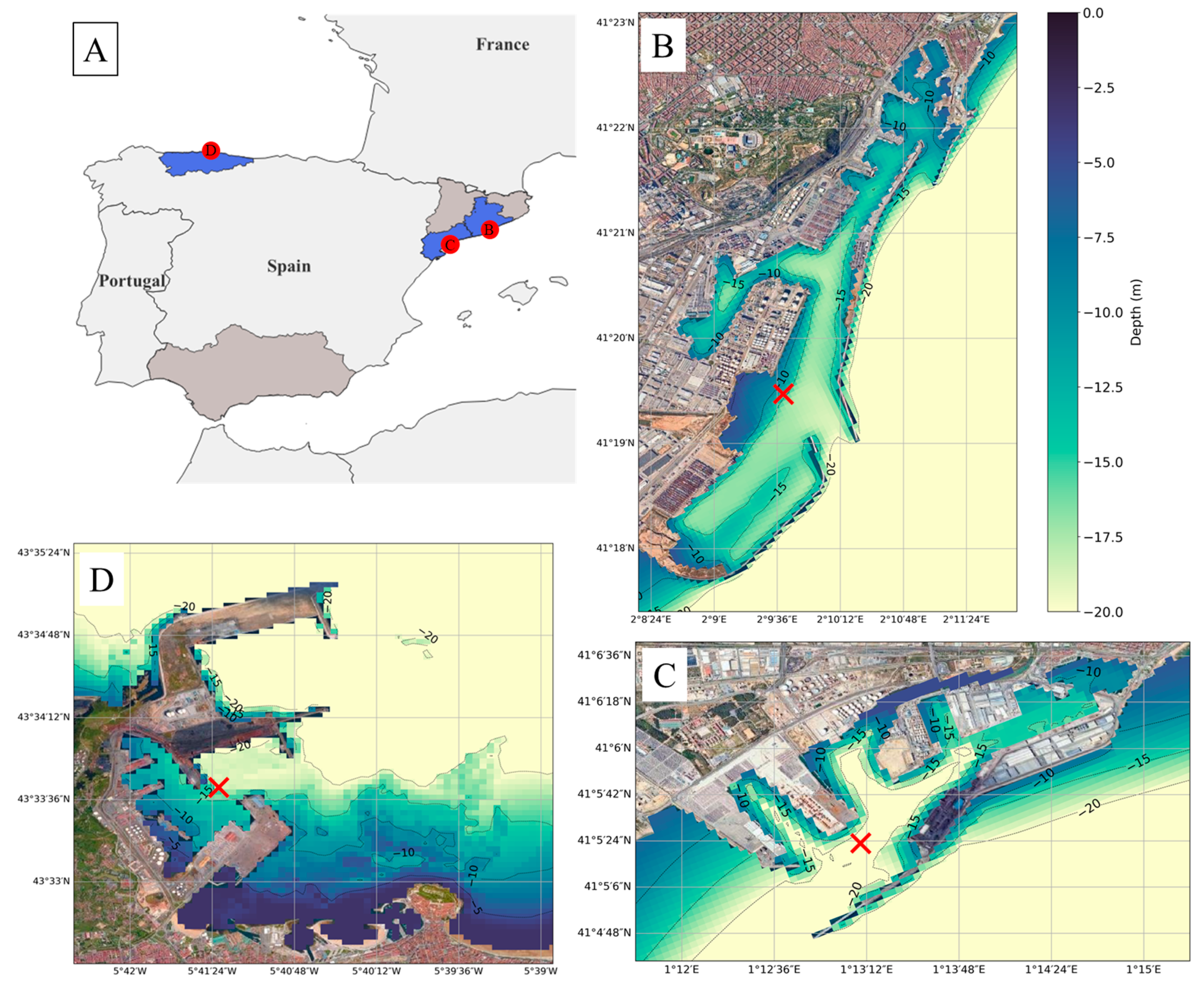Click the Spain label on map
Image resolution: width=1204 pixels, height=991 pixels.
click(x=289, y=266)
